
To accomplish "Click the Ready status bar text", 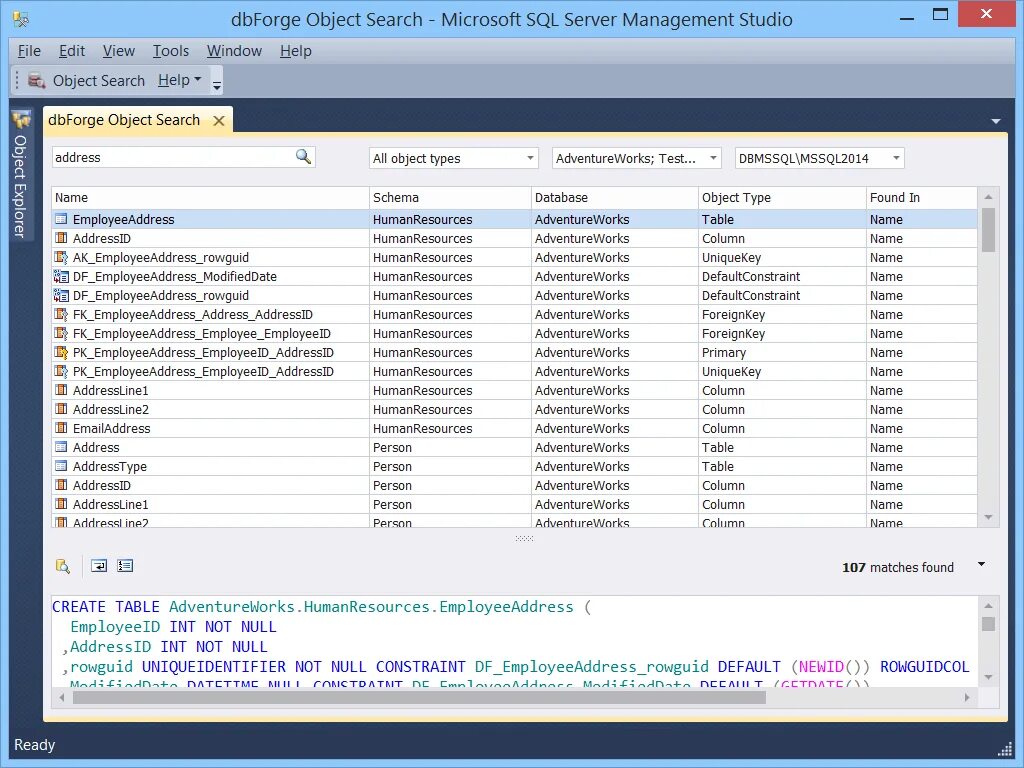I will [35, 745].
